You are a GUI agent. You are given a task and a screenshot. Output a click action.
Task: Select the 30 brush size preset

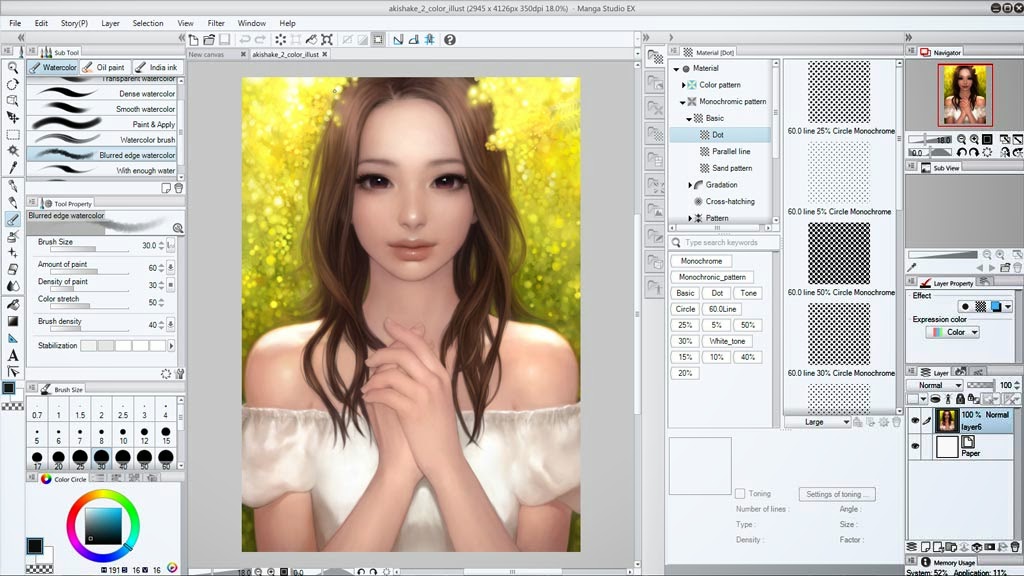point(101,459)
